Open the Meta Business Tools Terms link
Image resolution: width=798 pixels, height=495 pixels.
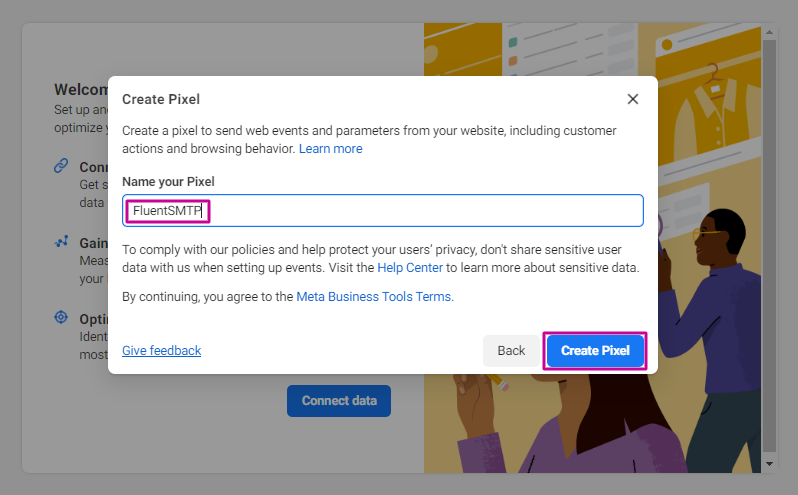[375, 297]
